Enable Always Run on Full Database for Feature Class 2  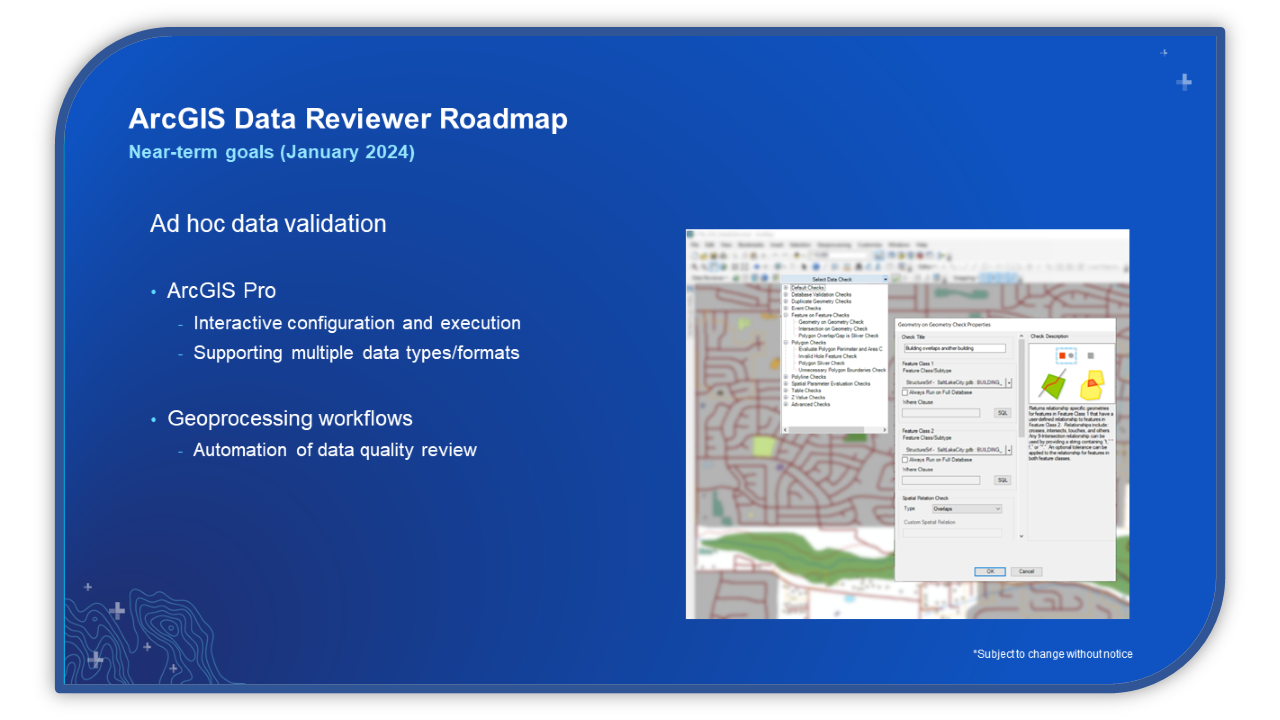click(x=905, y=460)
